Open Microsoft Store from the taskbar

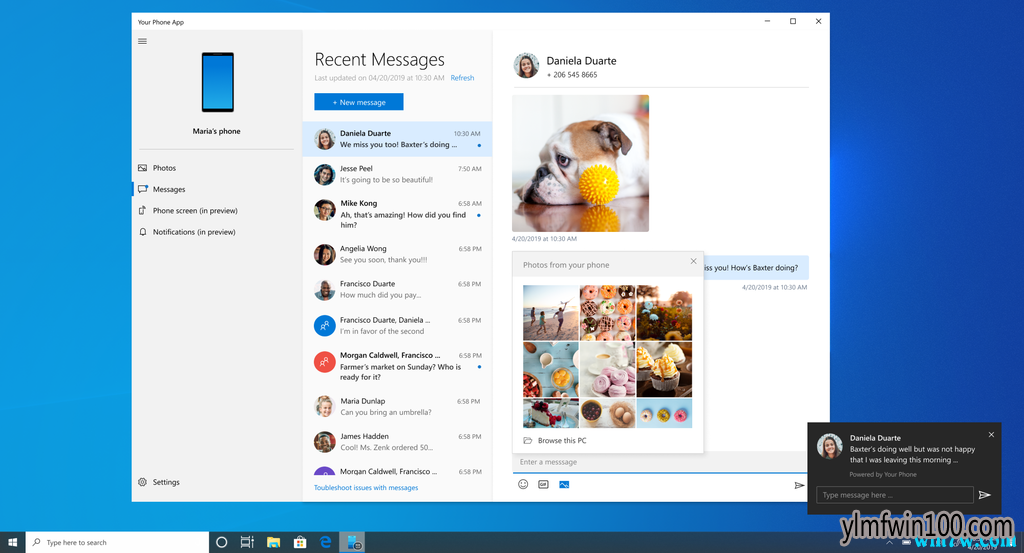(300, 542)
